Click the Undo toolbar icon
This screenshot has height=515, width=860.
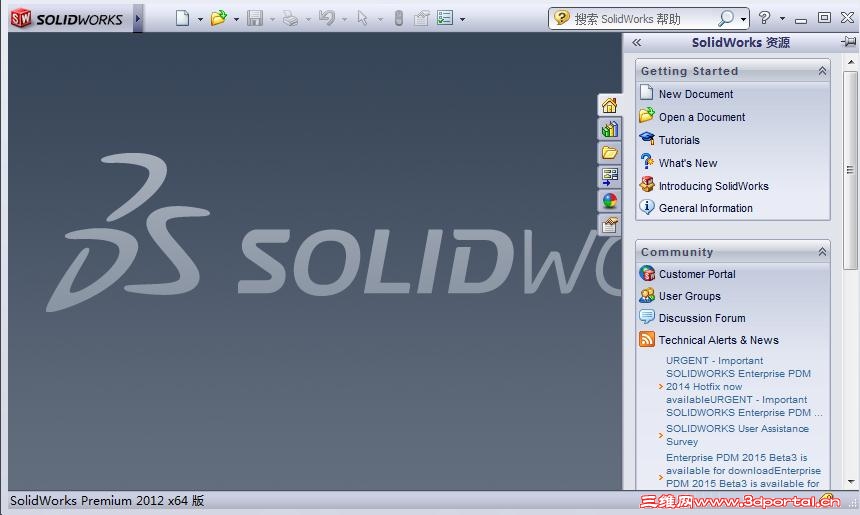[327, 18]
